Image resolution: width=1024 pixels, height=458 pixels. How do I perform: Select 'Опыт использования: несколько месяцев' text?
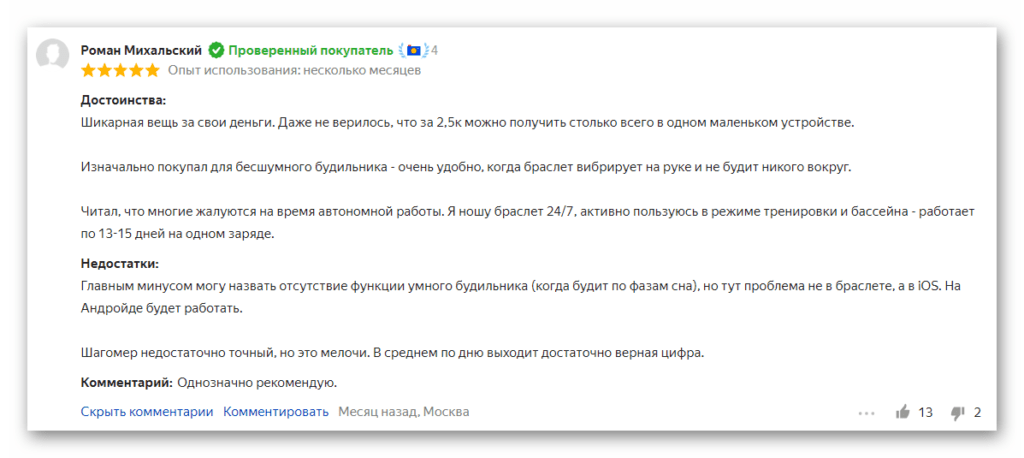click(295, 71)
